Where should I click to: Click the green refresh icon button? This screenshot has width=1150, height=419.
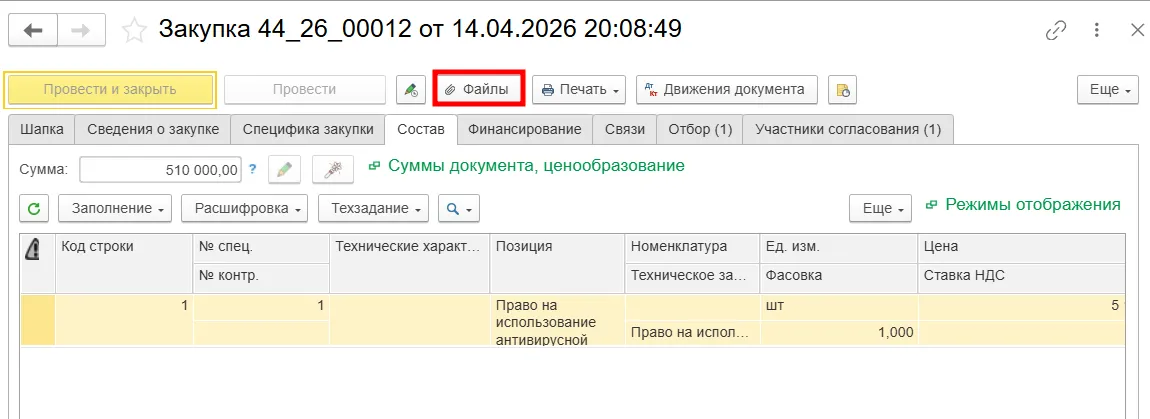point(34,208)
